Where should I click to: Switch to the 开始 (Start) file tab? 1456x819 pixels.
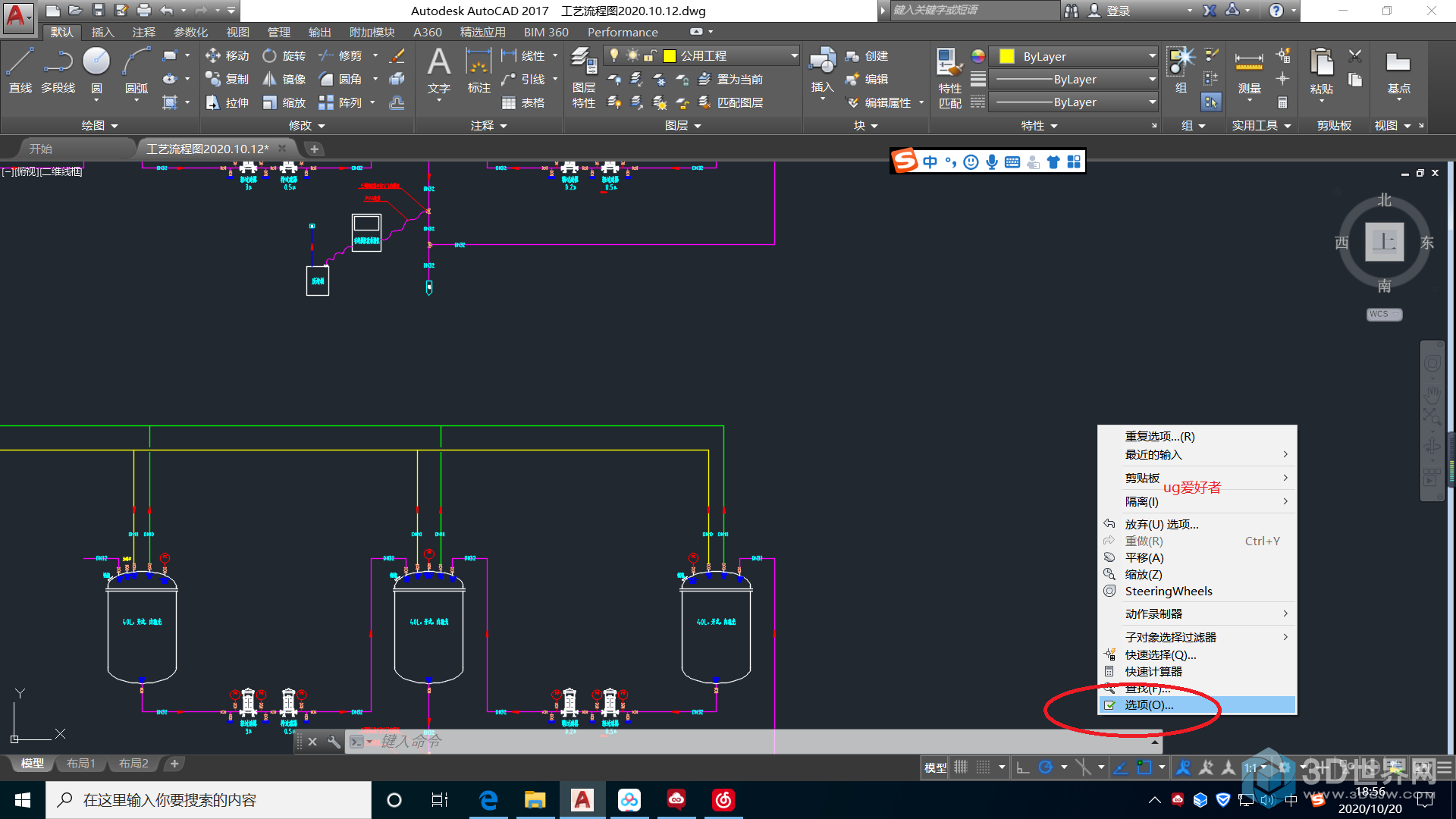click(41, 149)
